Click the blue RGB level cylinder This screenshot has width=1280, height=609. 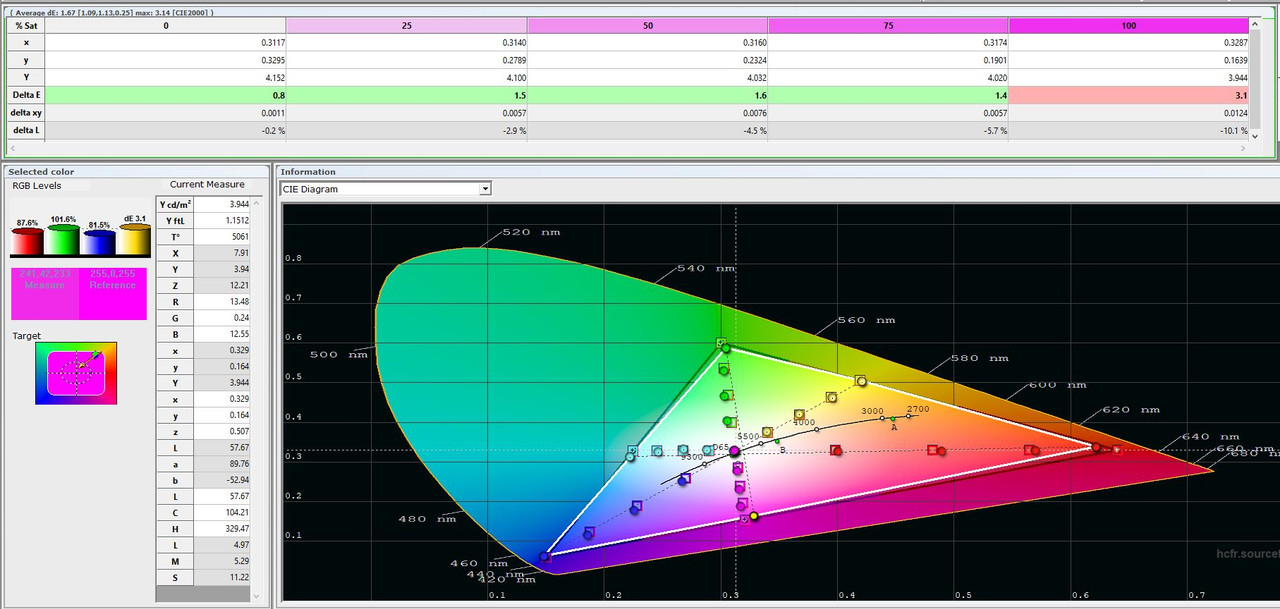coord(98,241)
